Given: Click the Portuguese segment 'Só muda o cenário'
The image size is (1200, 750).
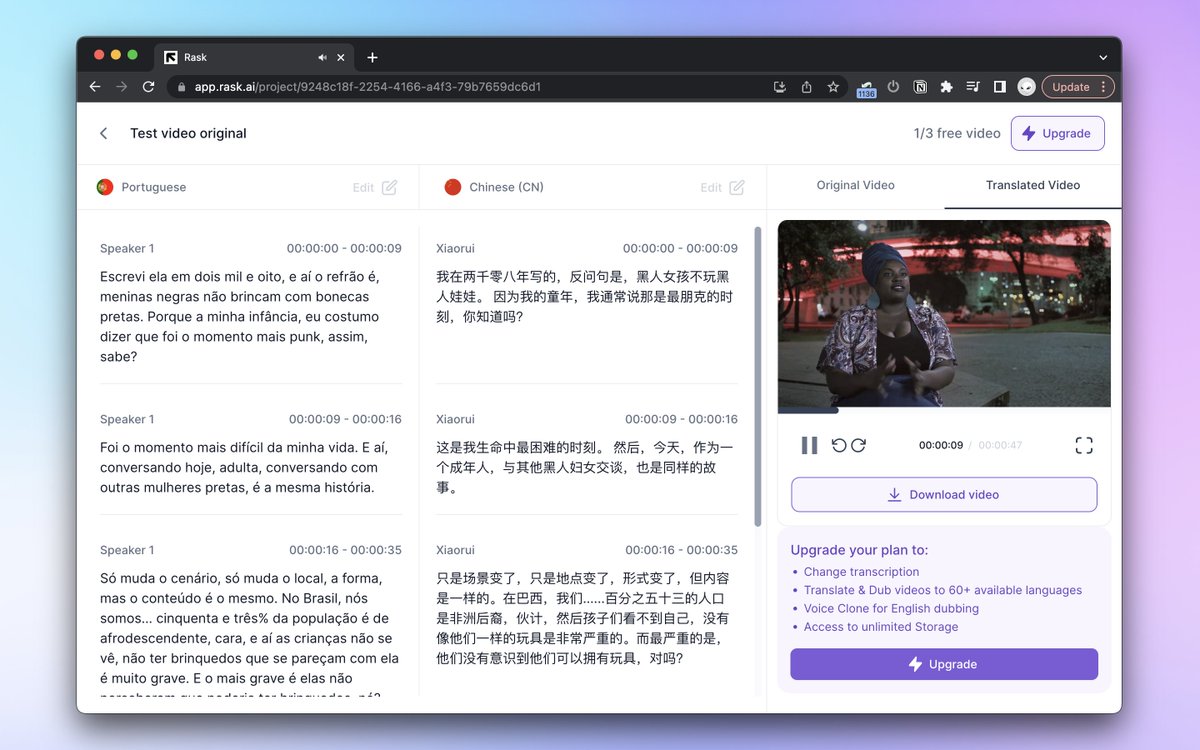Looking at the screenshot, I should [x=248, y=632].
